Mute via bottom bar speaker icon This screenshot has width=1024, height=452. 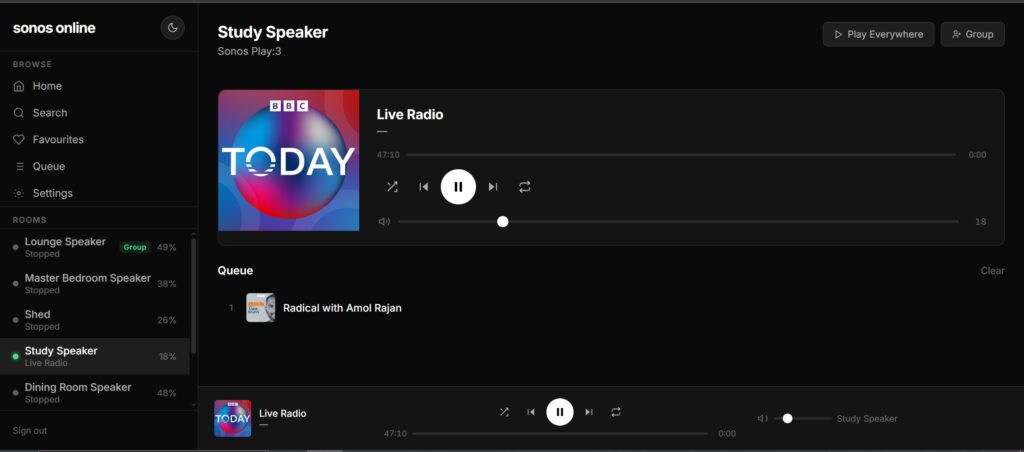coord(762,419)
